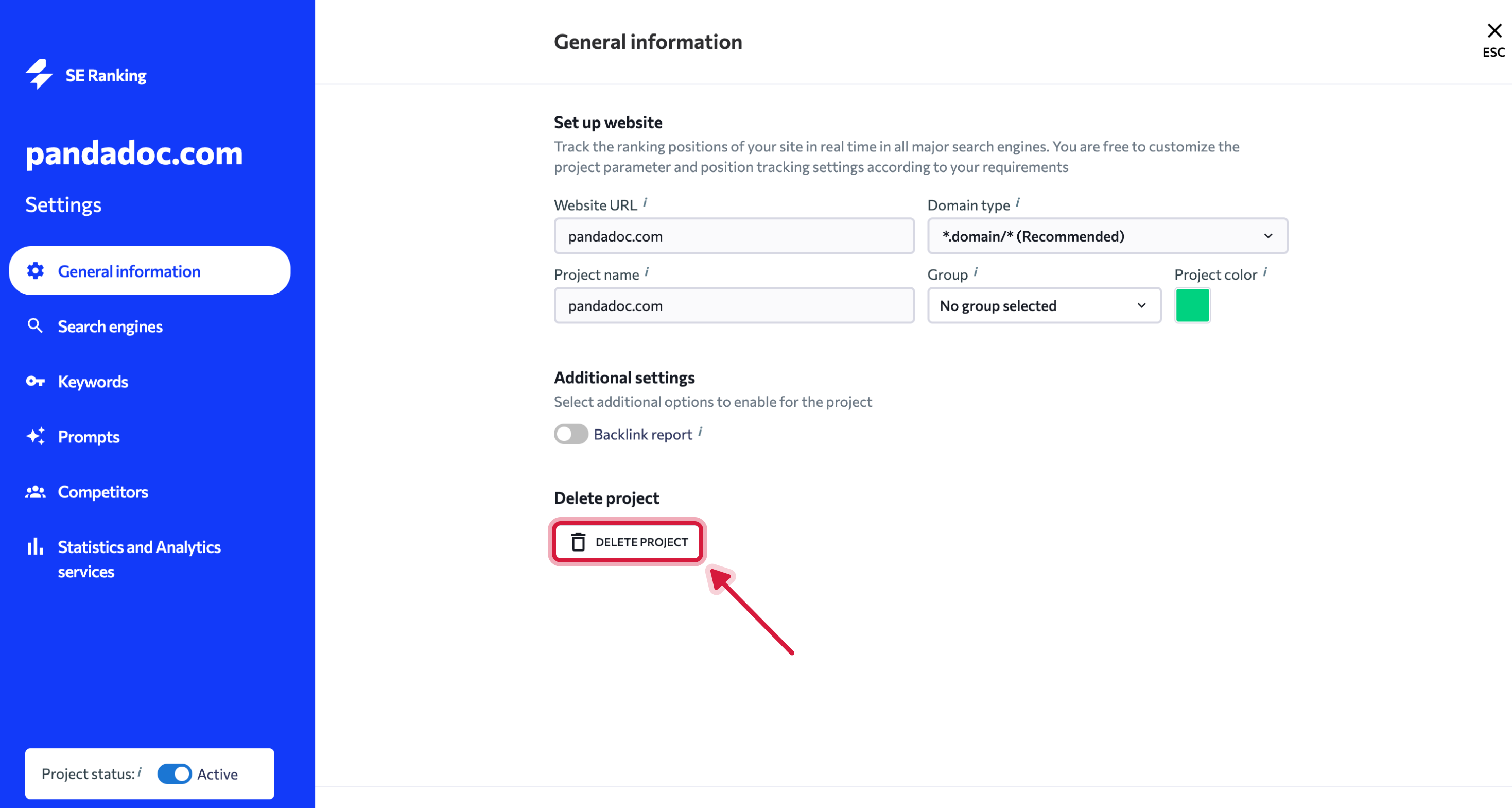1512x808 pixels.
Task: Select the gear icon for General information
Action: 35,271
